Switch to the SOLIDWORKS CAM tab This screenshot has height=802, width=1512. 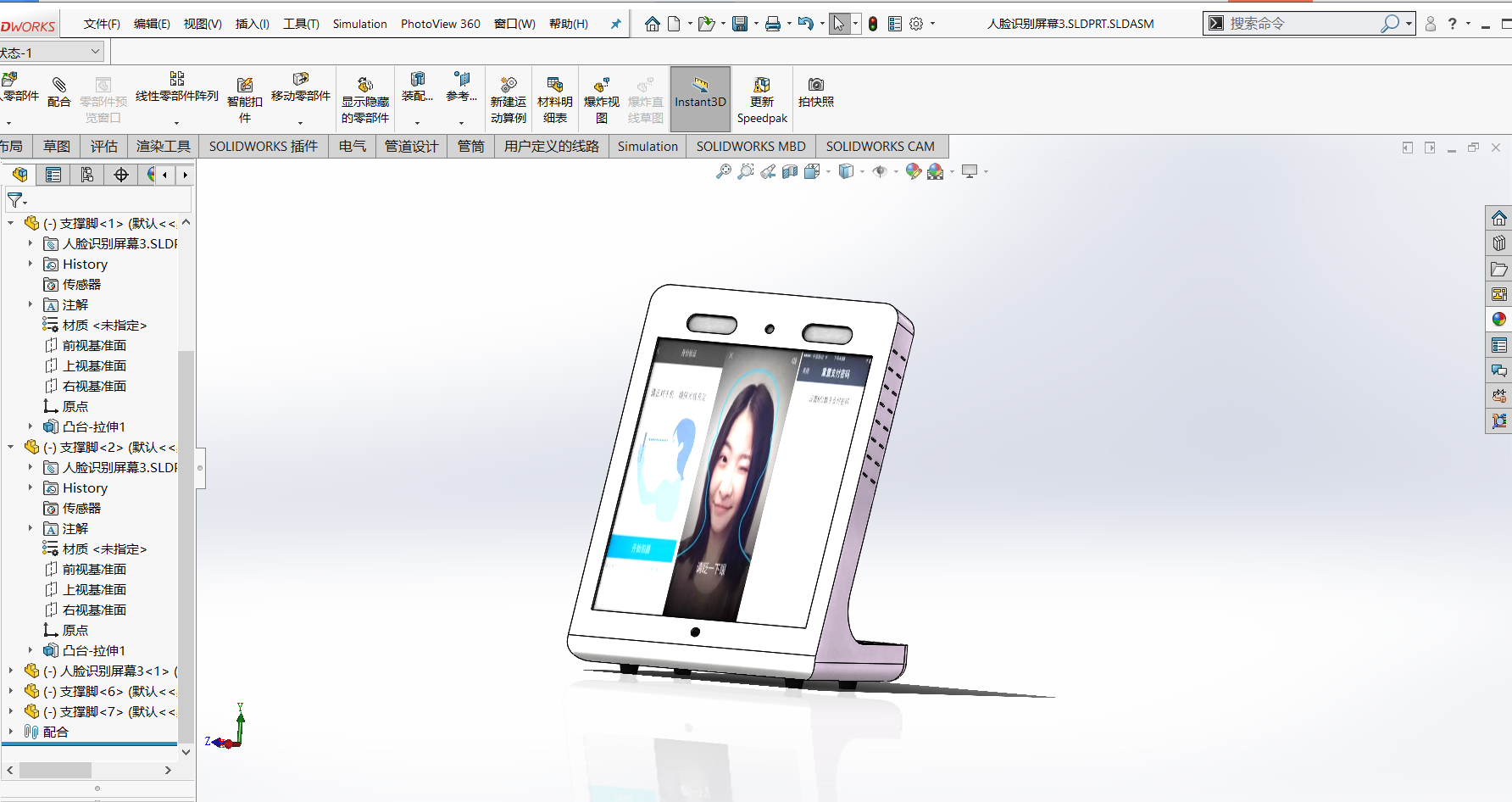point(880,147)
